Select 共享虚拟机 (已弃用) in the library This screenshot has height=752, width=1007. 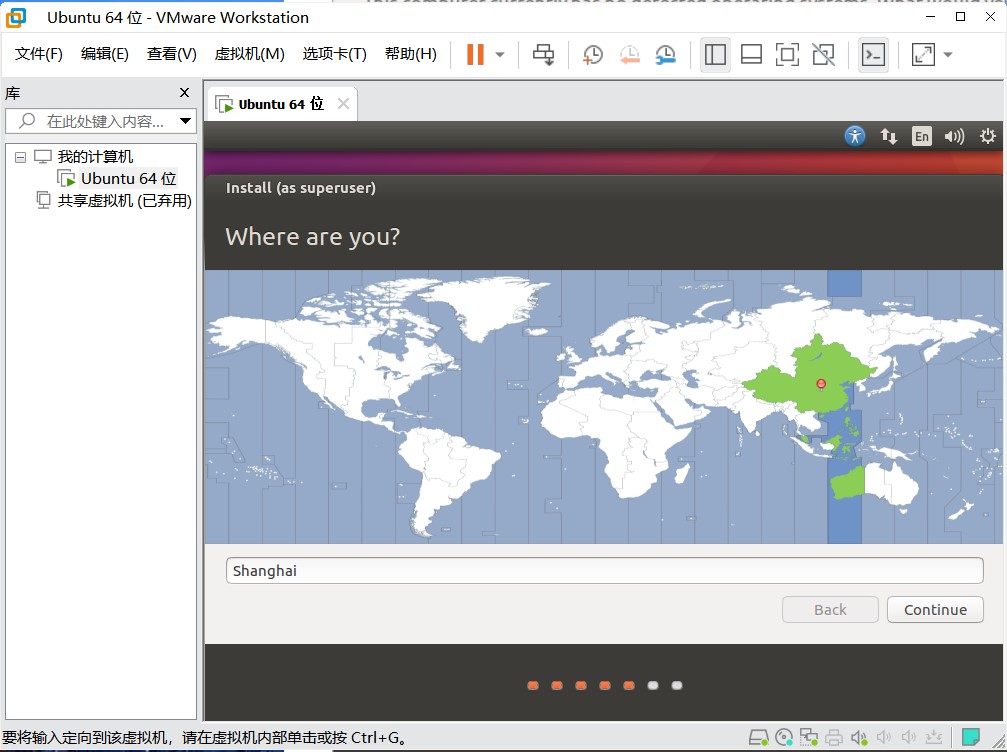tap(124, 200)
